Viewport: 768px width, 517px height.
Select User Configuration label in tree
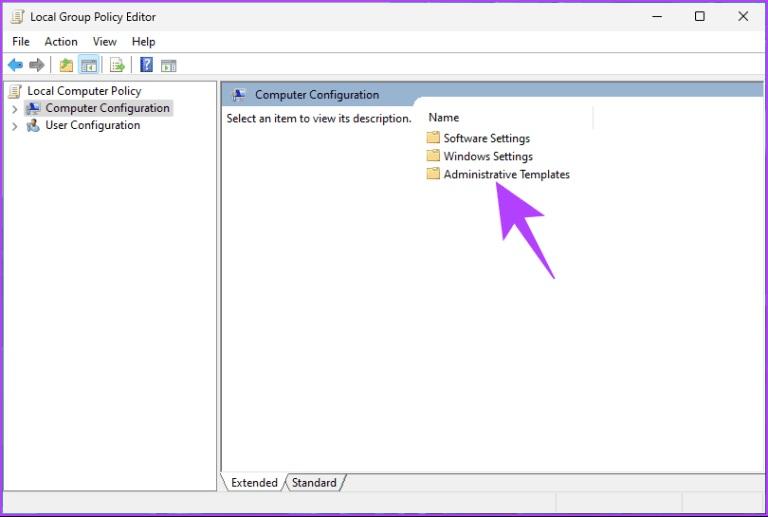[x=93, y=125]
